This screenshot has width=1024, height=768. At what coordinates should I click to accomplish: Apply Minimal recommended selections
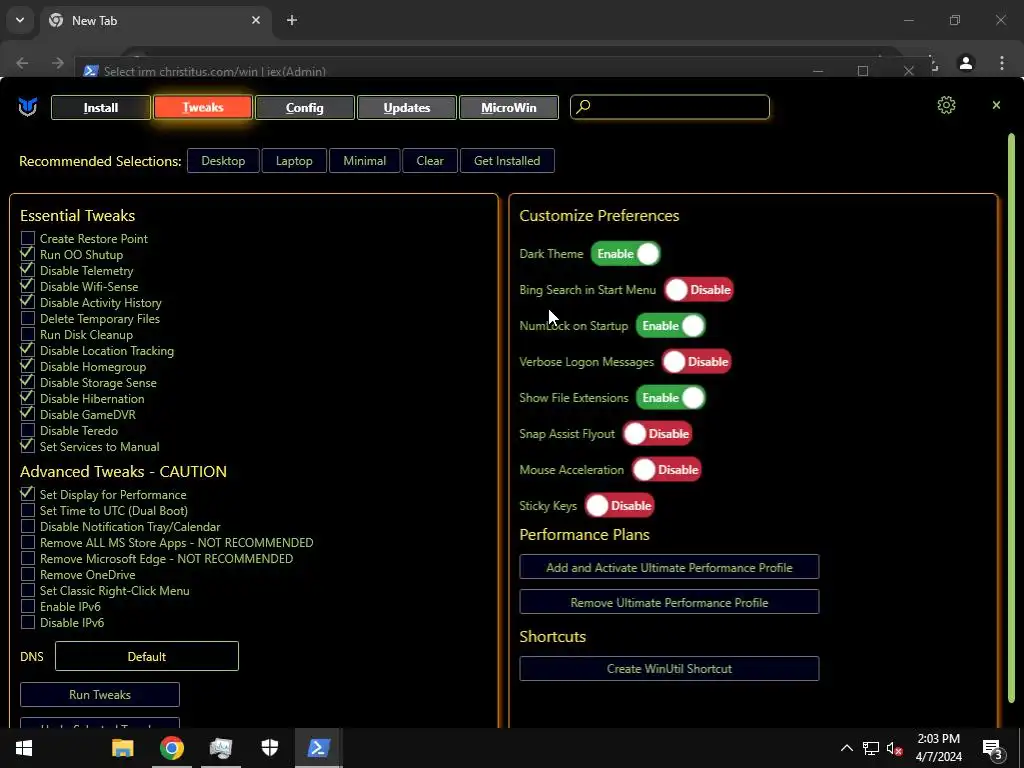(x=364, y=161)
